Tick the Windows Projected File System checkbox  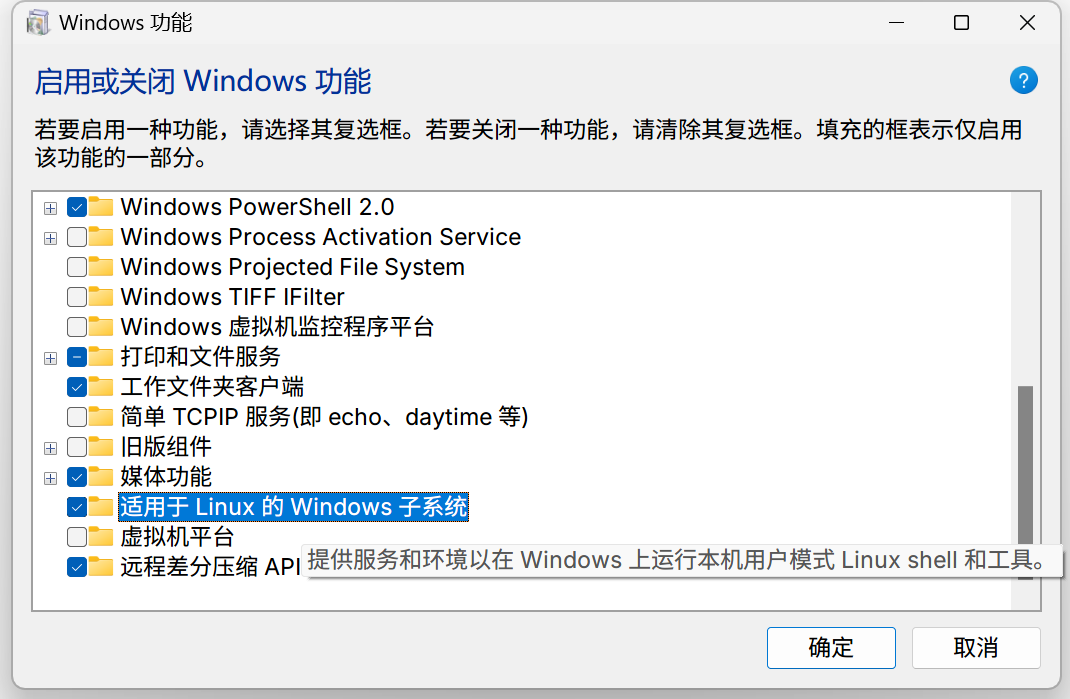[77, 268]
